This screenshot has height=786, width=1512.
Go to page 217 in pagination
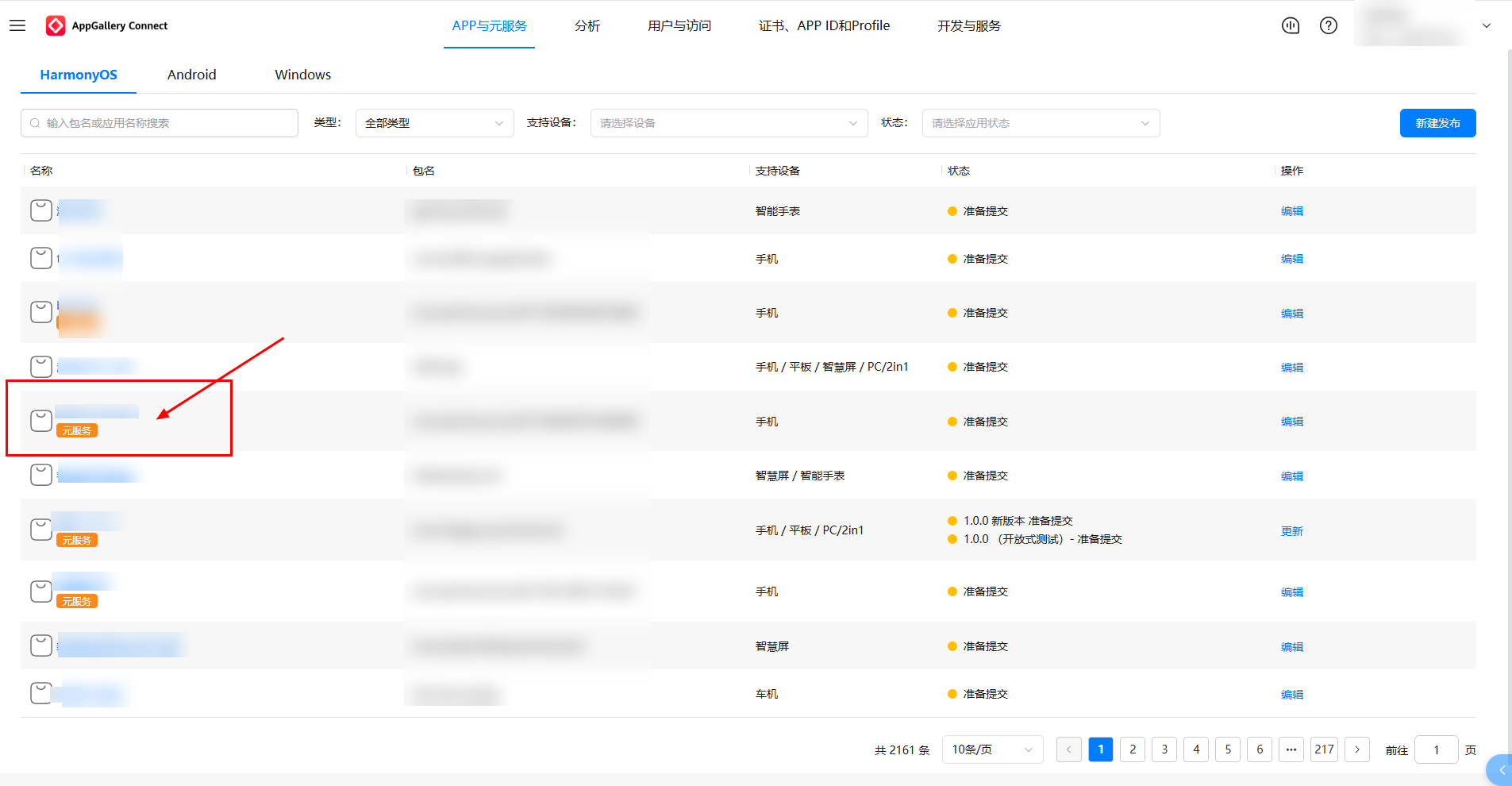1323,749
